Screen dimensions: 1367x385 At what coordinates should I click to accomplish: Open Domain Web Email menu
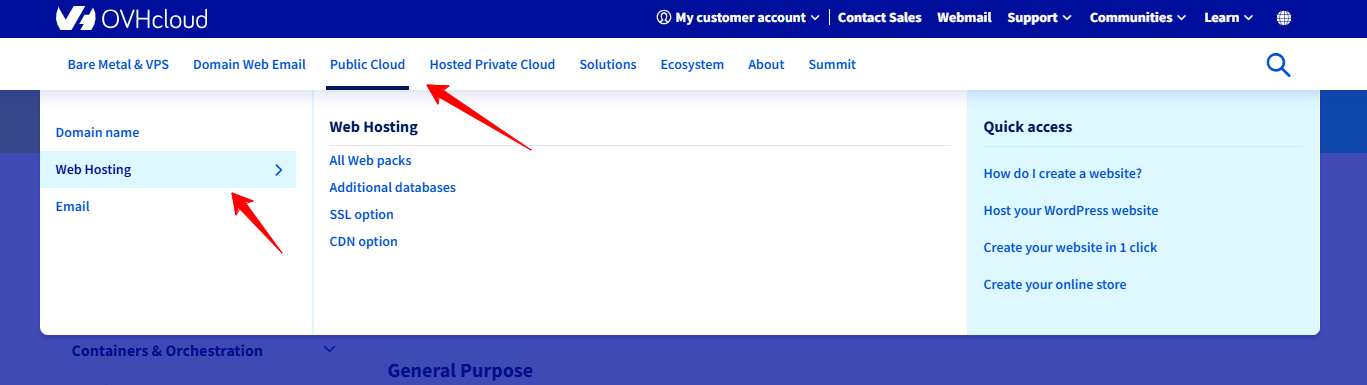coord(249,64)
